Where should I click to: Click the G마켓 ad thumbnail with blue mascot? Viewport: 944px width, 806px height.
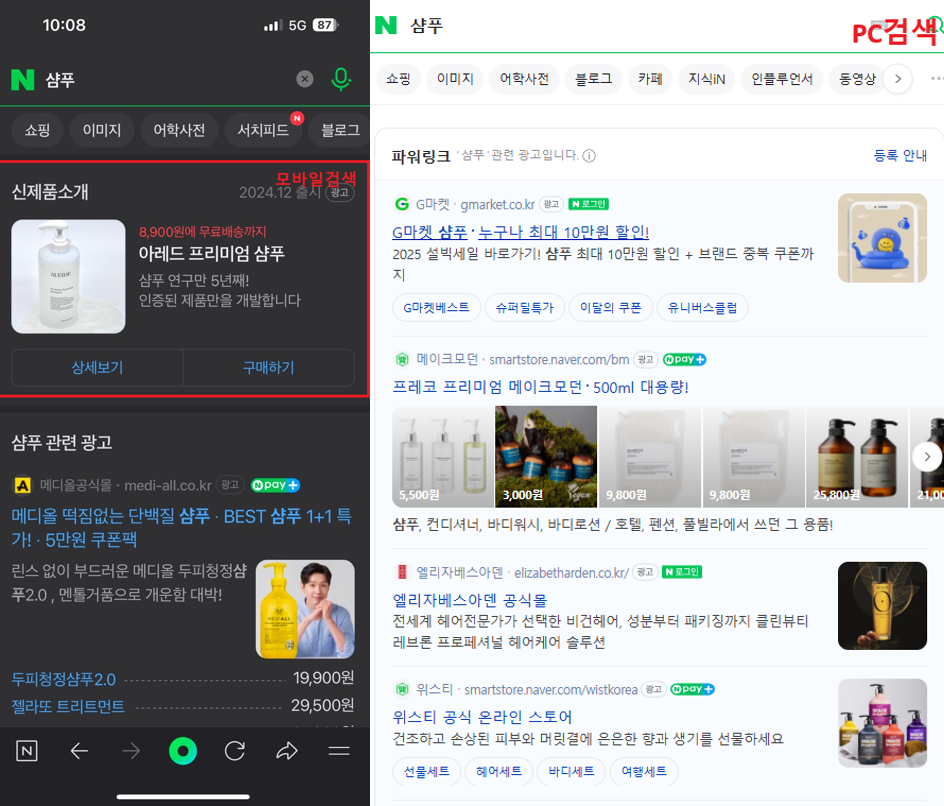click(x=882, y=238)
